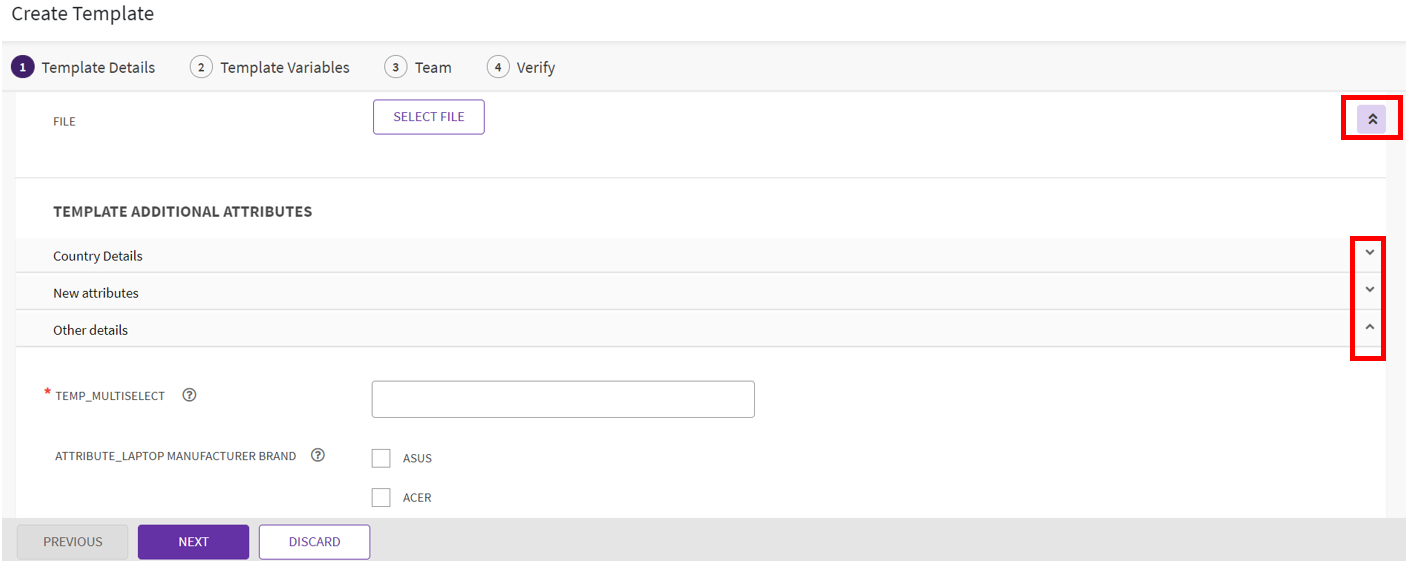Click step 3 circle icon
Image resolution: width=1409 pixels, height=563 pixels.
coord(395,67)
